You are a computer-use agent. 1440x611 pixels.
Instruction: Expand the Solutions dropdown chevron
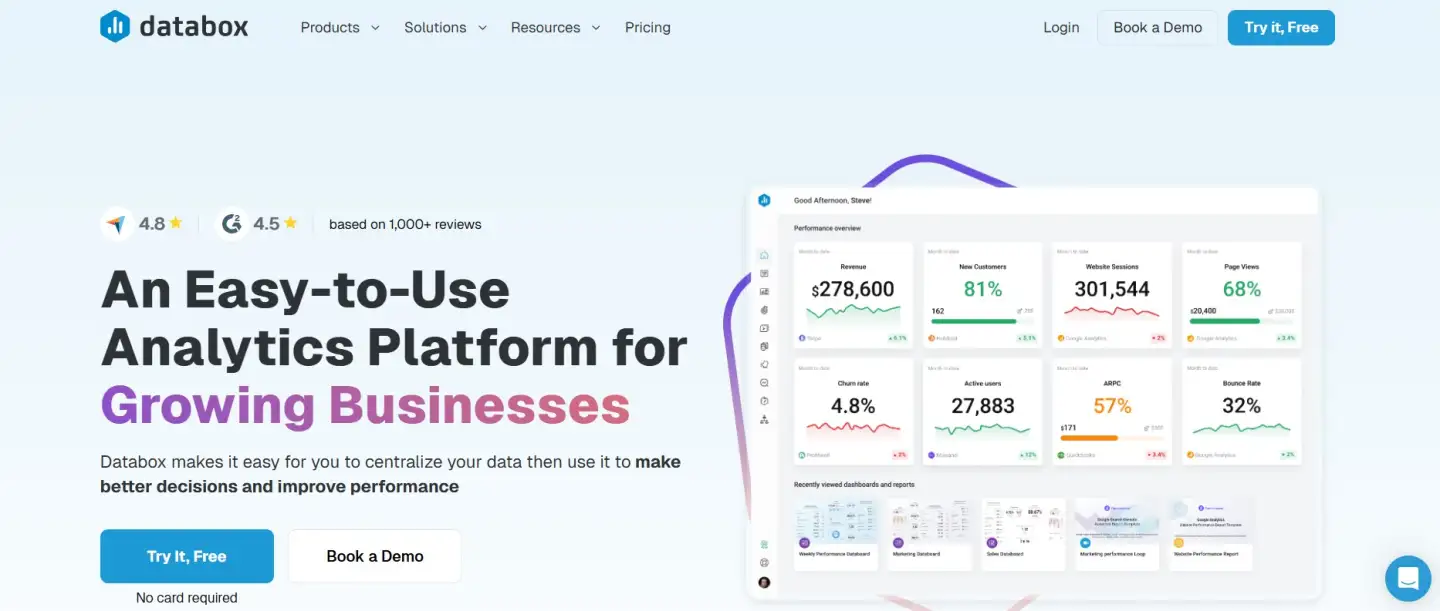pos(482,28)
